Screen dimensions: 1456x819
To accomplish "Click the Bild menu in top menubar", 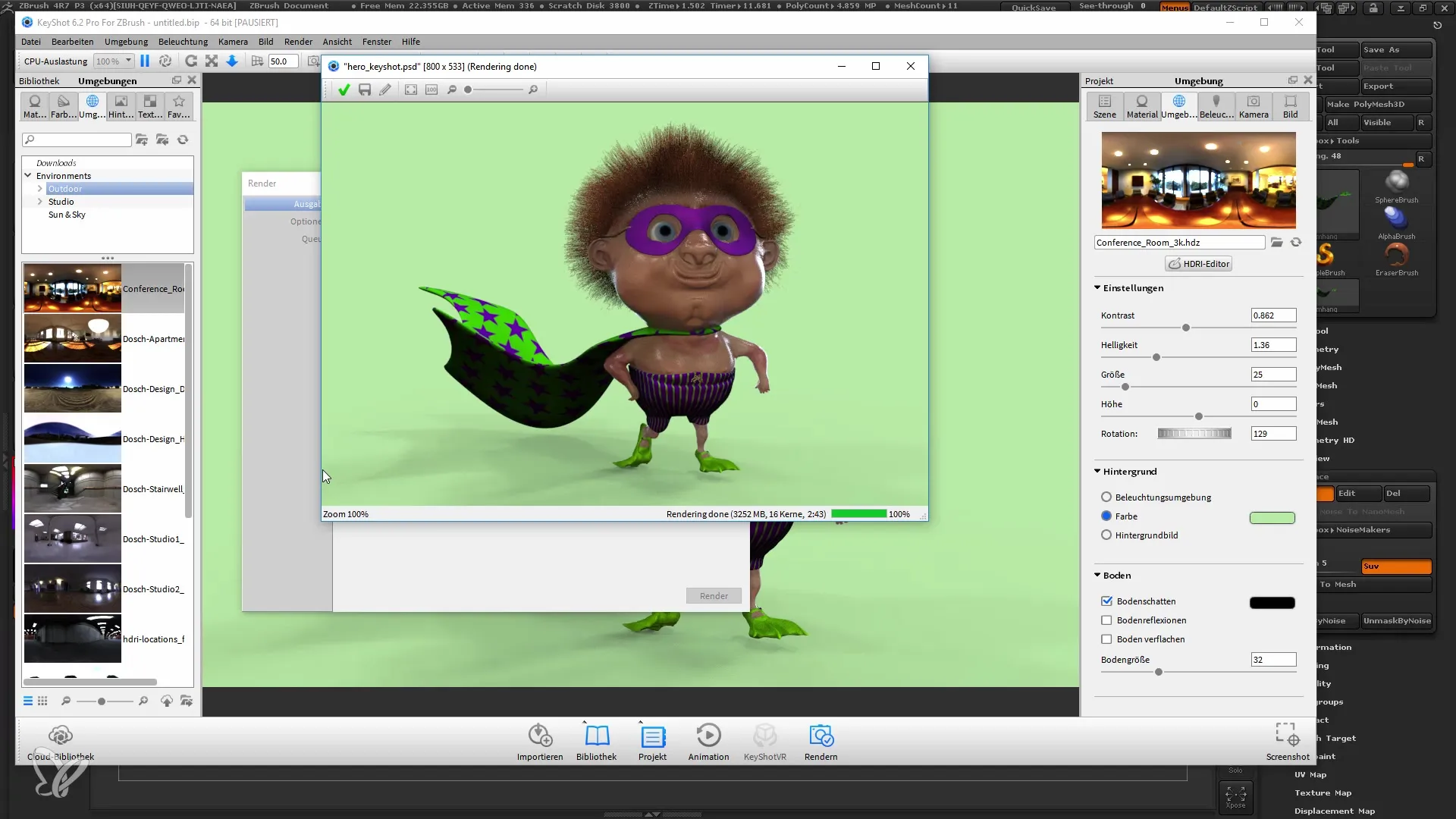I will tap(266, 41).
